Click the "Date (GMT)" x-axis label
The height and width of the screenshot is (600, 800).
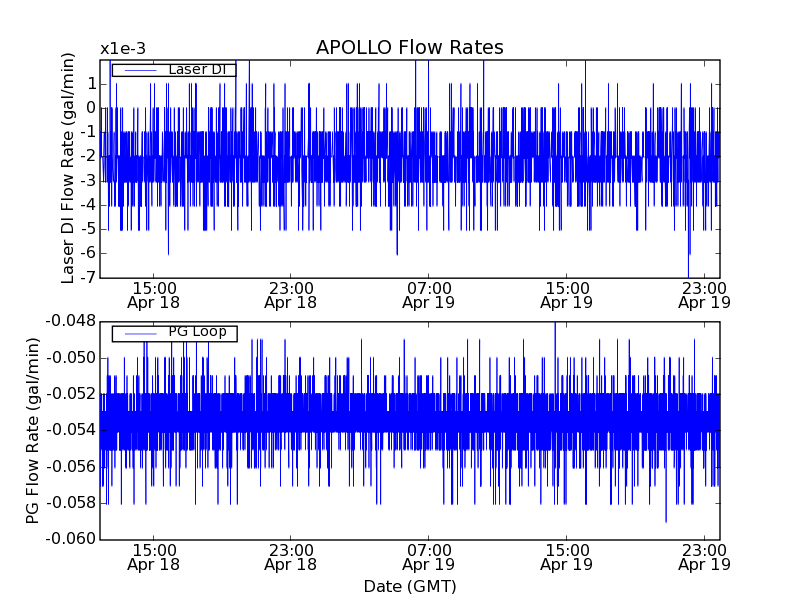click(x=410, y=586)
